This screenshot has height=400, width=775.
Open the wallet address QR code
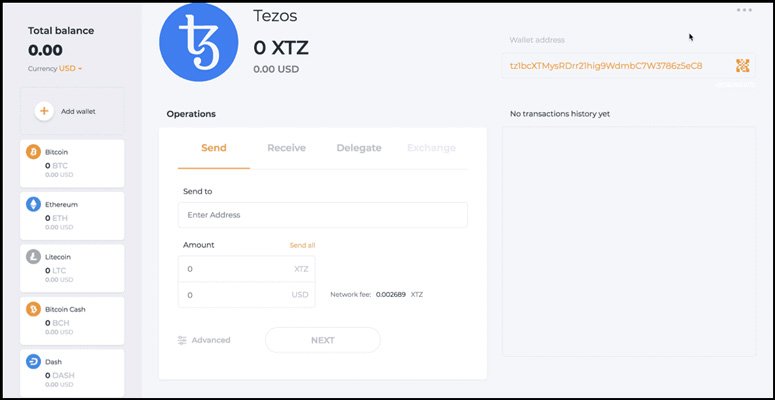pyautogui.click(x=742, y=66)
